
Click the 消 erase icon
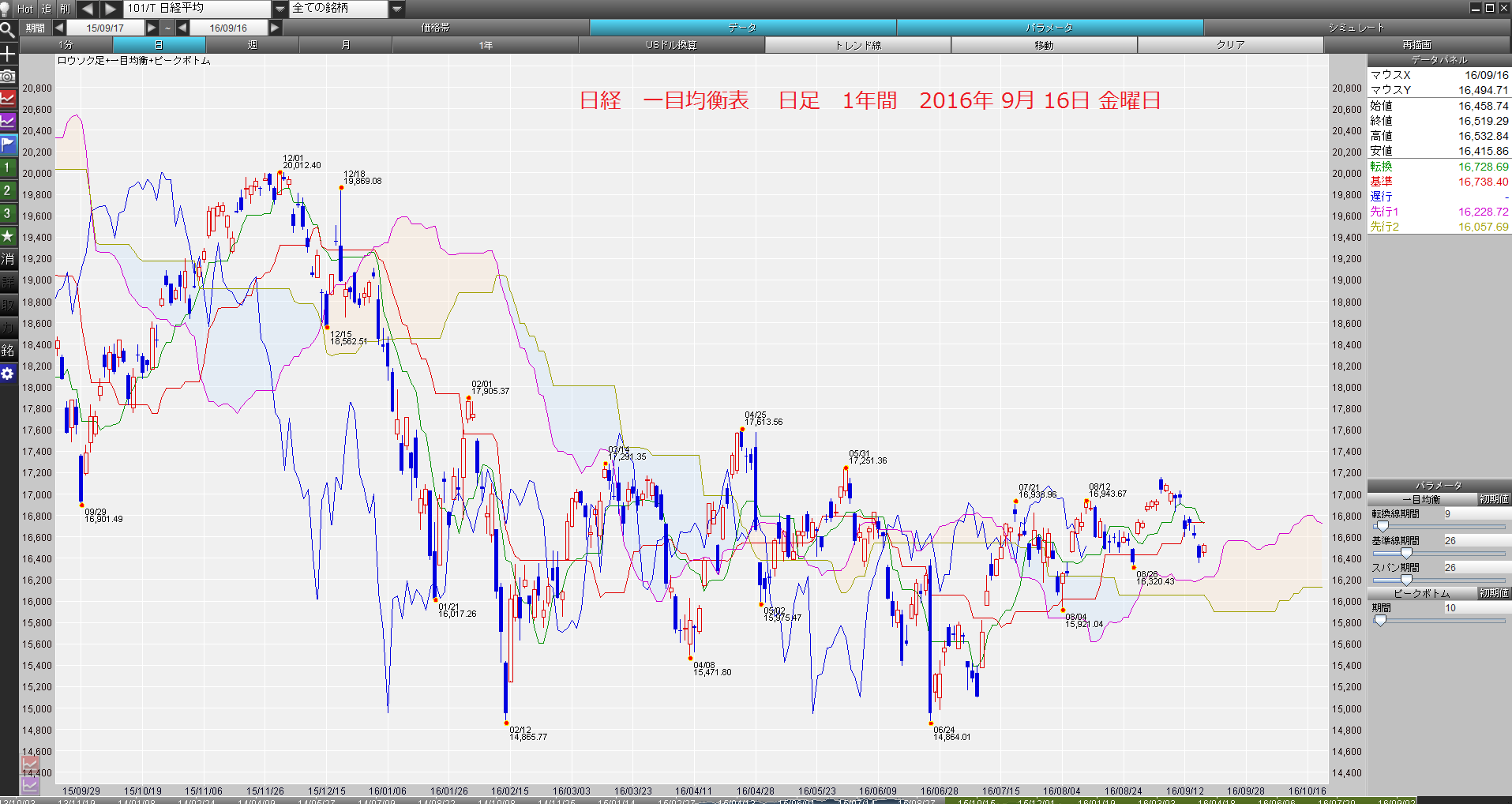pos(8,259)
